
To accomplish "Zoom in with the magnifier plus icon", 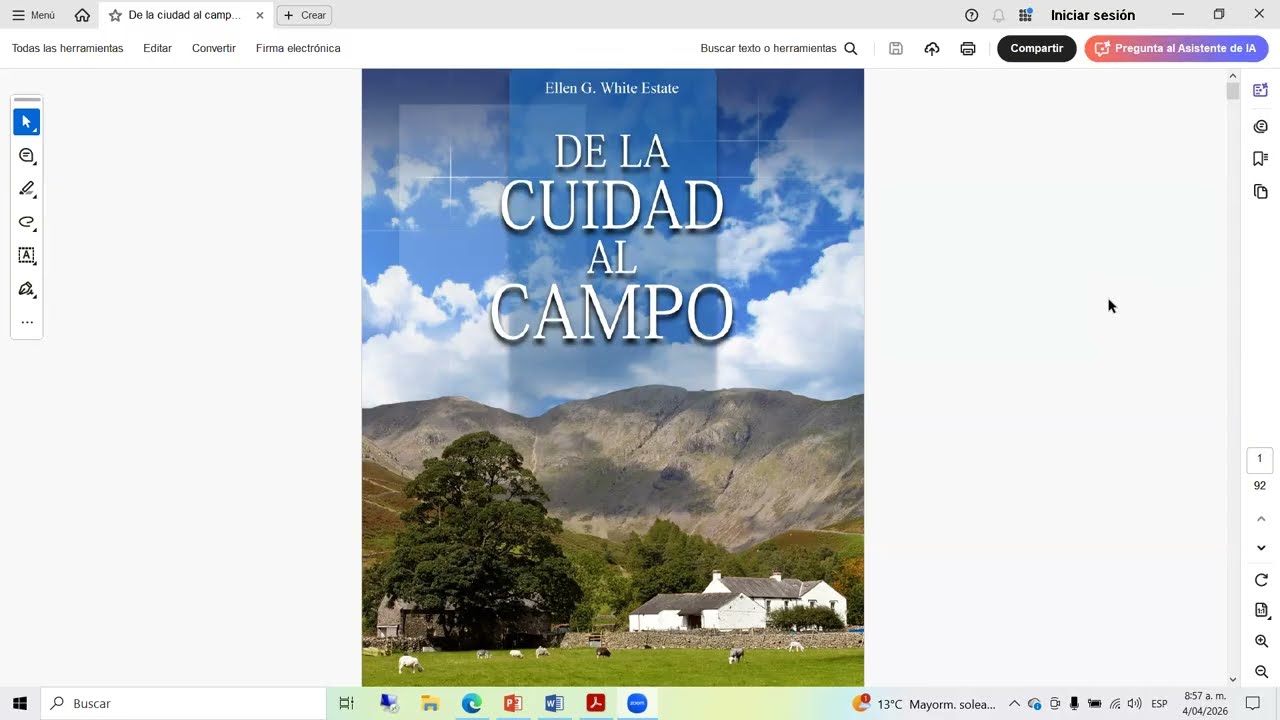I will 1261,641.
